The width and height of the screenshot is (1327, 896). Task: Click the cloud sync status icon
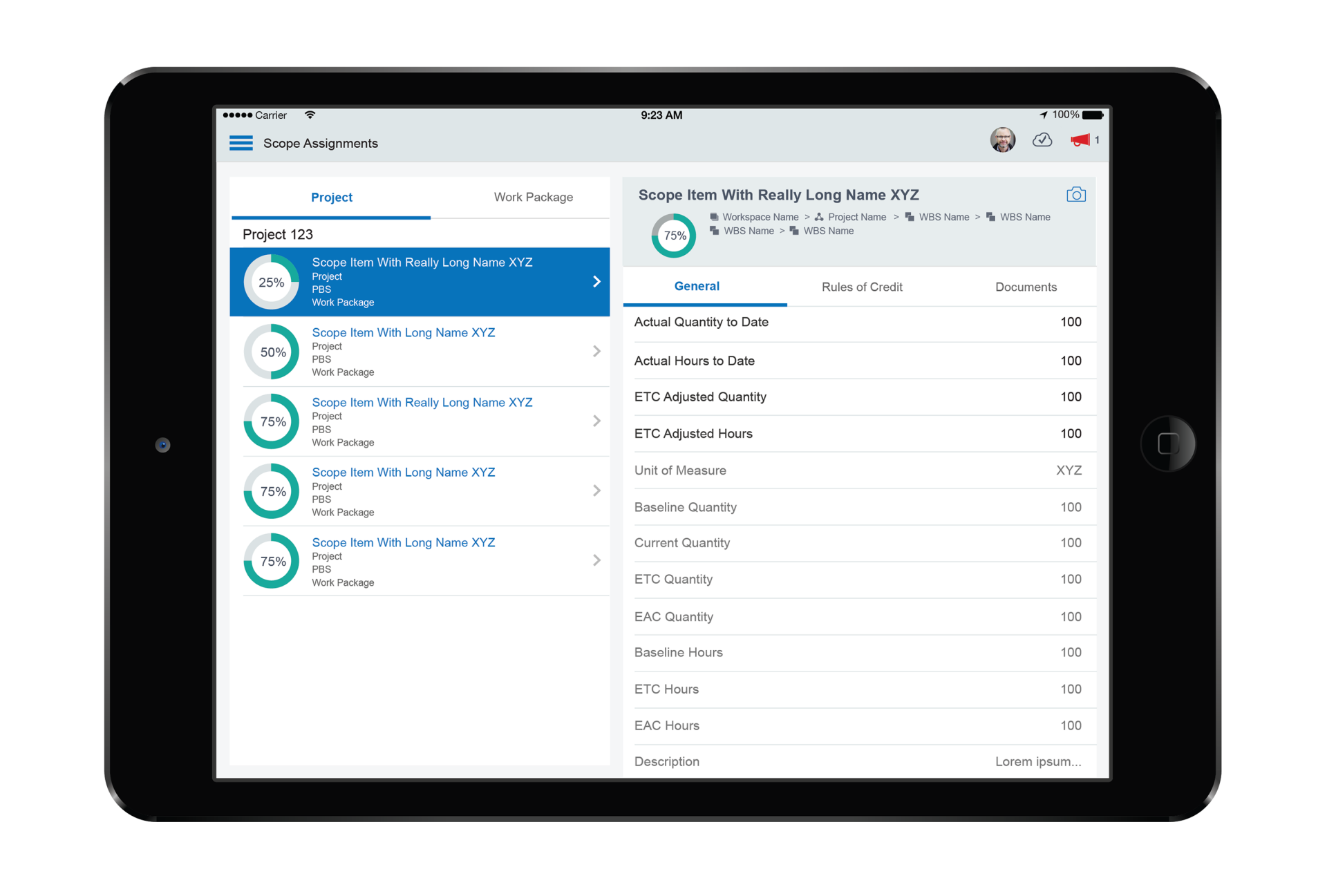coord(1042,140)
